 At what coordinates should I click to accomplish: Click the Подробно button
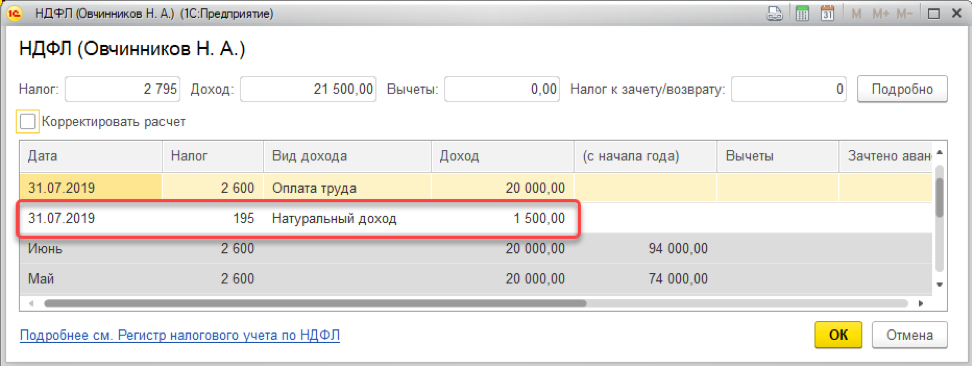[902, 89]
